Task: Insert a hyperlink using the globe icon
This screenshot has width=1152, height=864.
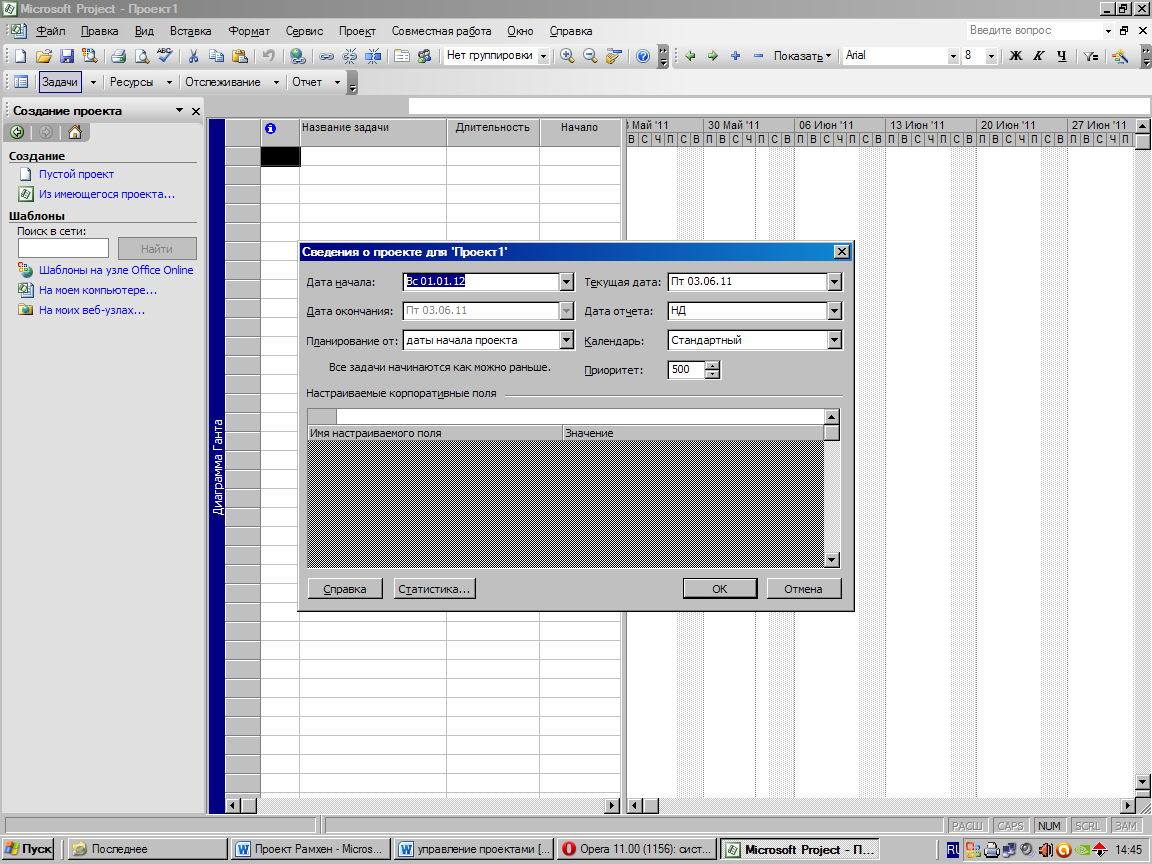Action: (x=298, y=56)
